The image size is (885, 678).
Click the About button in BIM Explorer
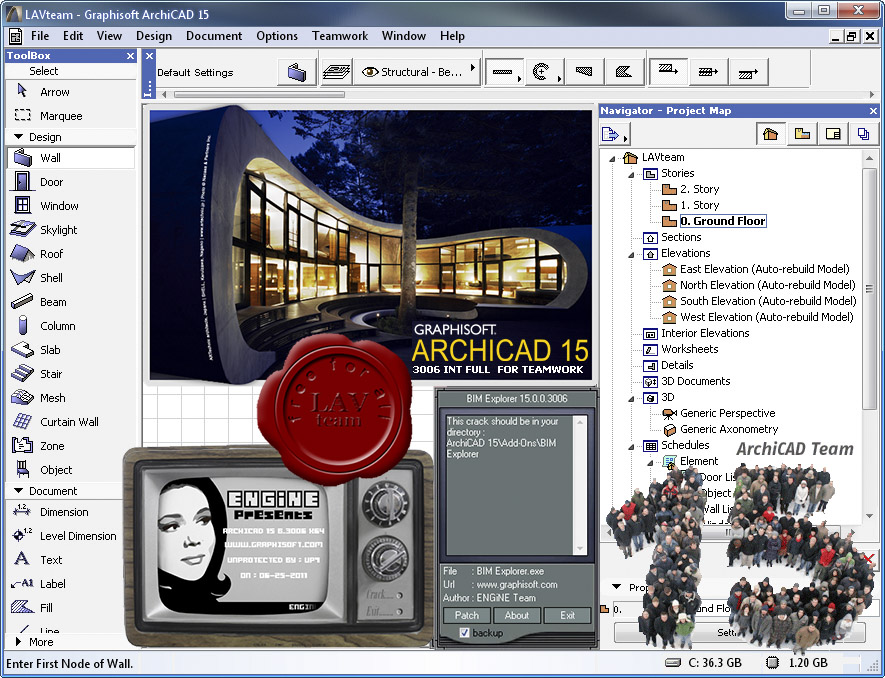(x=516, y=615)
